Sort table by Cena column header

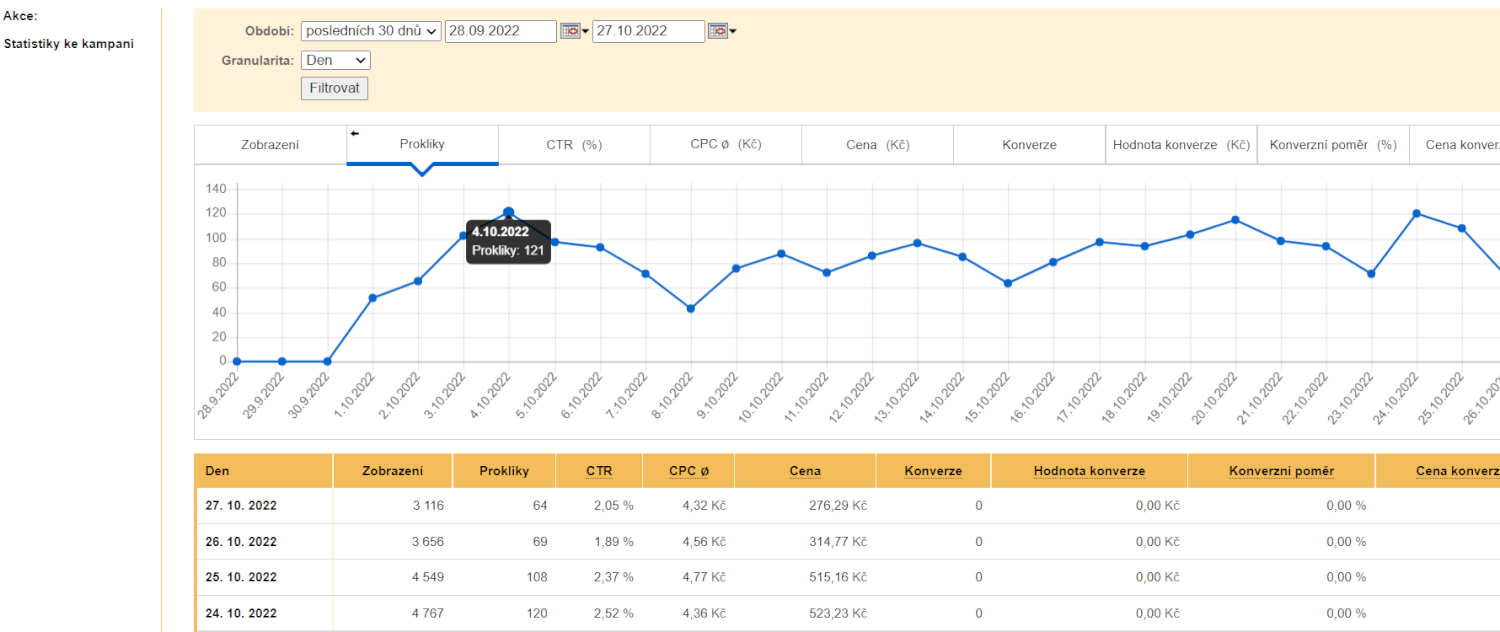click(x=804, y=471)
